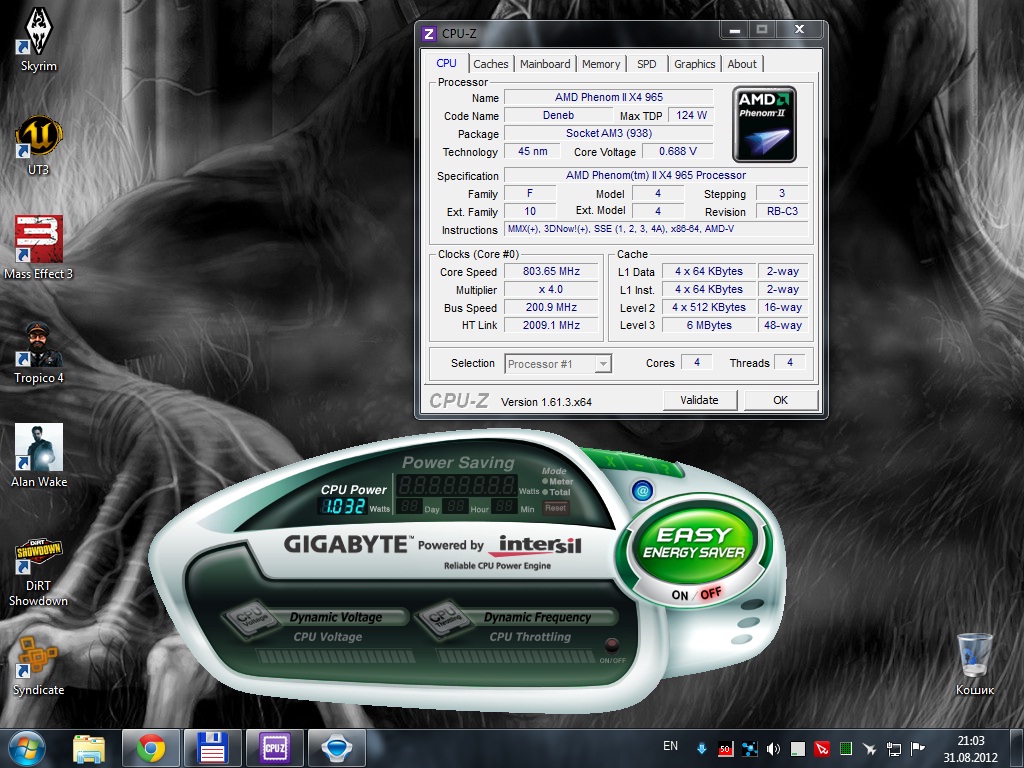
Task: Click the Core Speed value 803.65 MHz
Action: (x=551, y=271)
